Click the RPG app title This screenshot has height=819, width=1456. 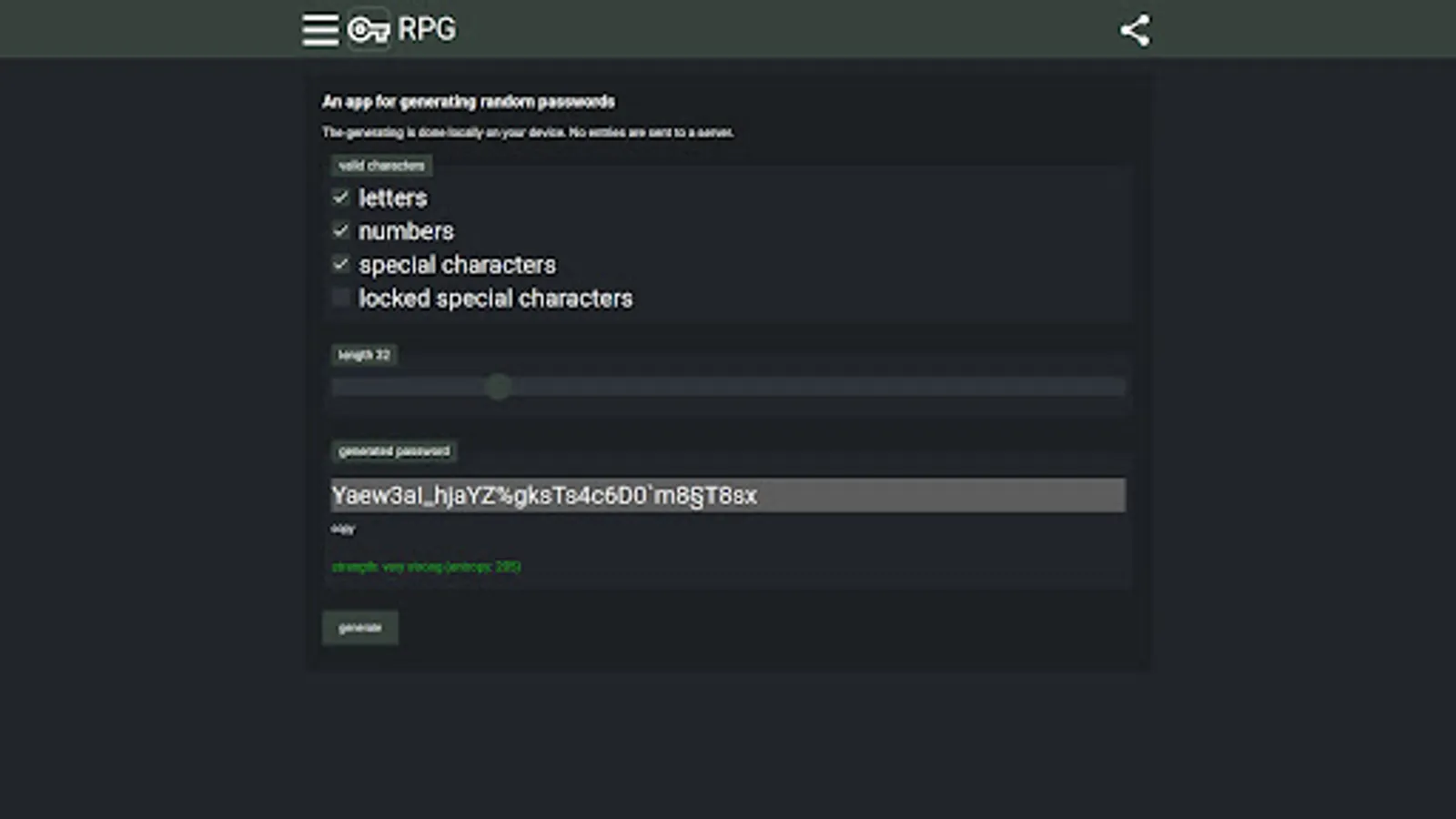427,29
